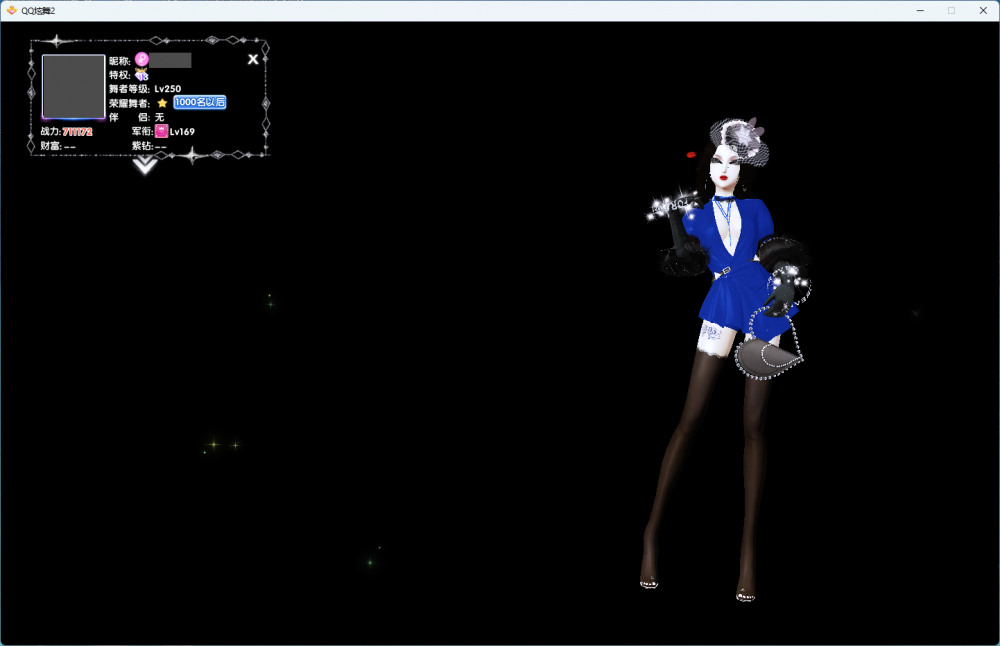Click the purple diamond privilege badge
Image resolution: width=1000 pixels, height=646 pixels.
[x=142, y=75]
